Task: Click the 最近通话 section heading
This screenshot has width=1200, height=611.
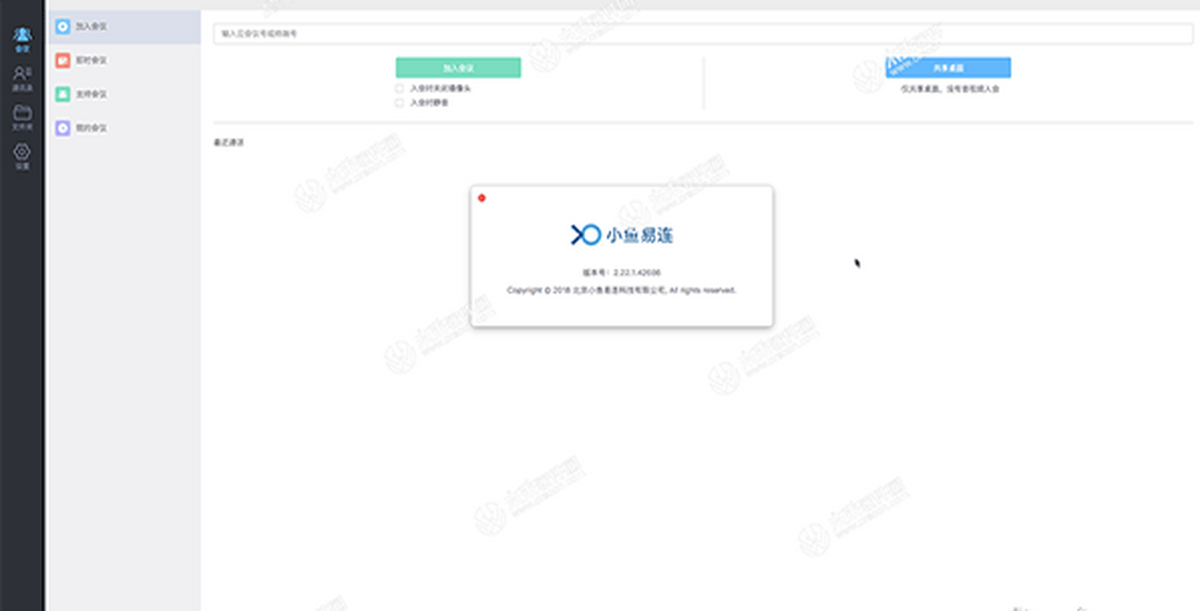Action: (x=228, y=143)
